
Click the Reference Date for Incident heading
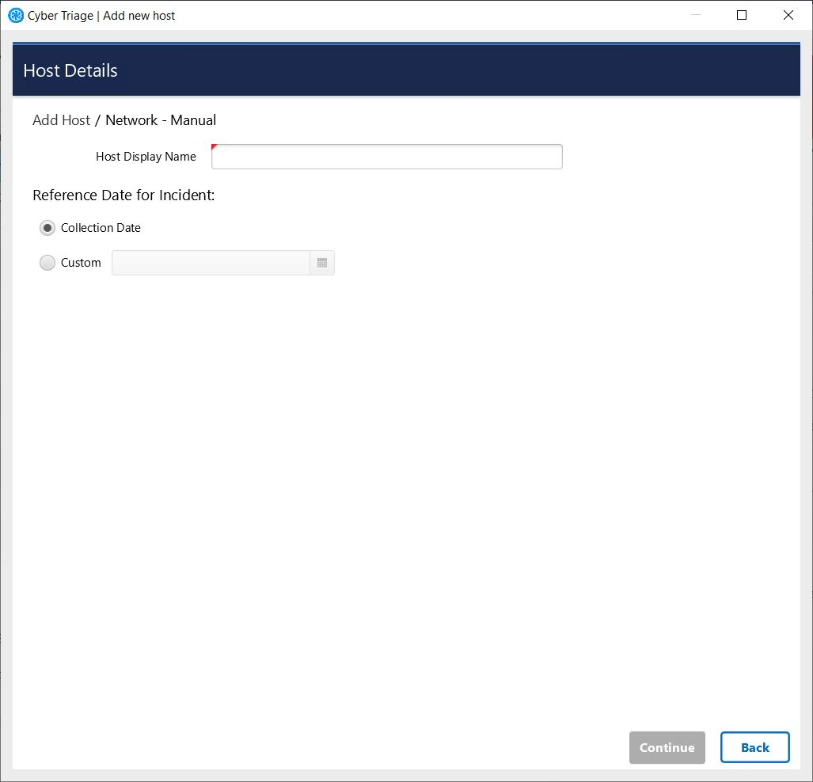[x=124, y=195]
